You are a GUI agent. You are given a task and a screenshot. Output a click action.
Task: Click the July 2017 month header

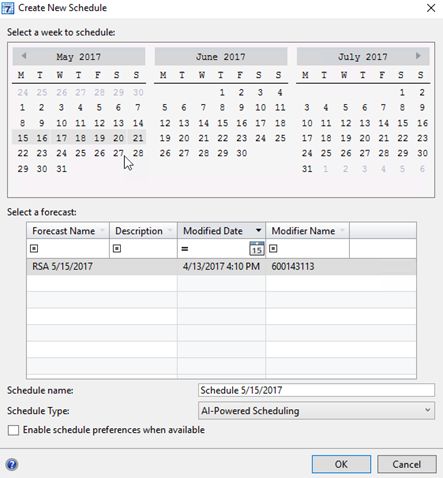[x=363, y=57]
